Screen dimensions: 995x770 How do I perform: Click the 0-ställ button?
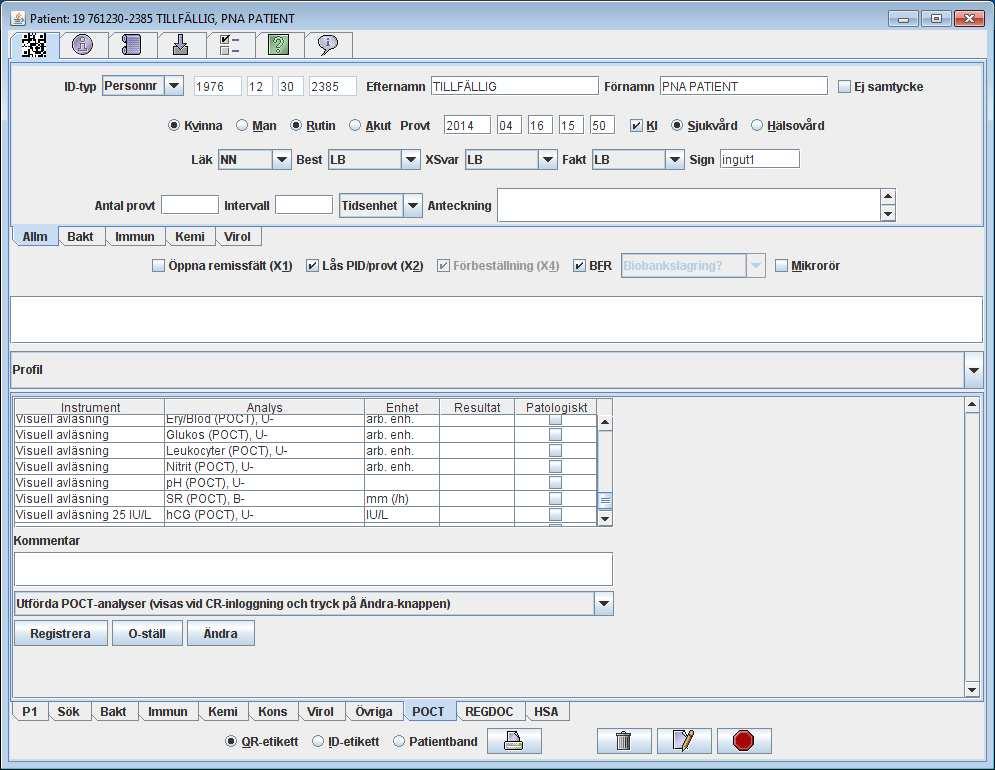tap(147, 634)
